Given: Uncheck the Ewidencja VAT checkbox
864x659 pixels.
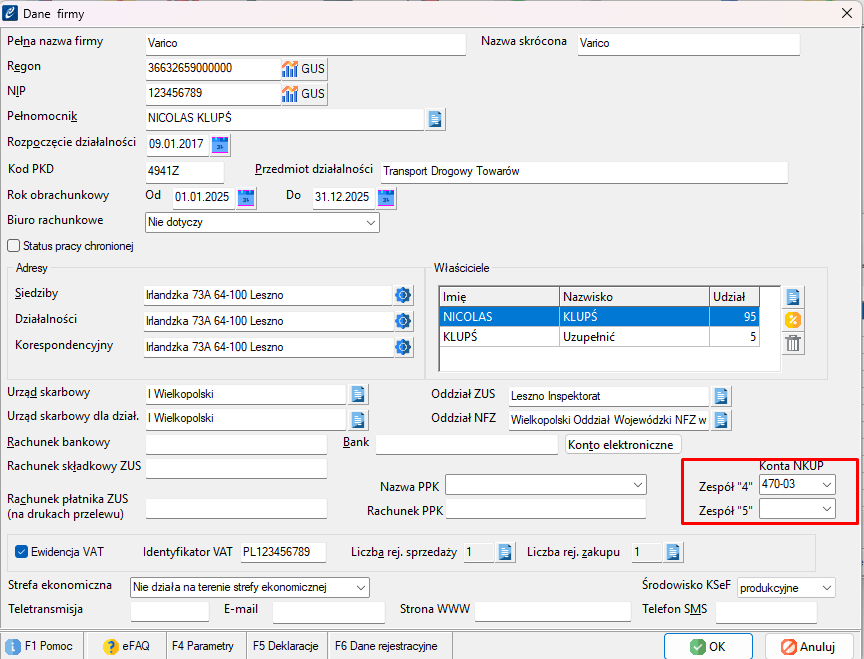Looking at the screenshot, I should tap(22, 551).
